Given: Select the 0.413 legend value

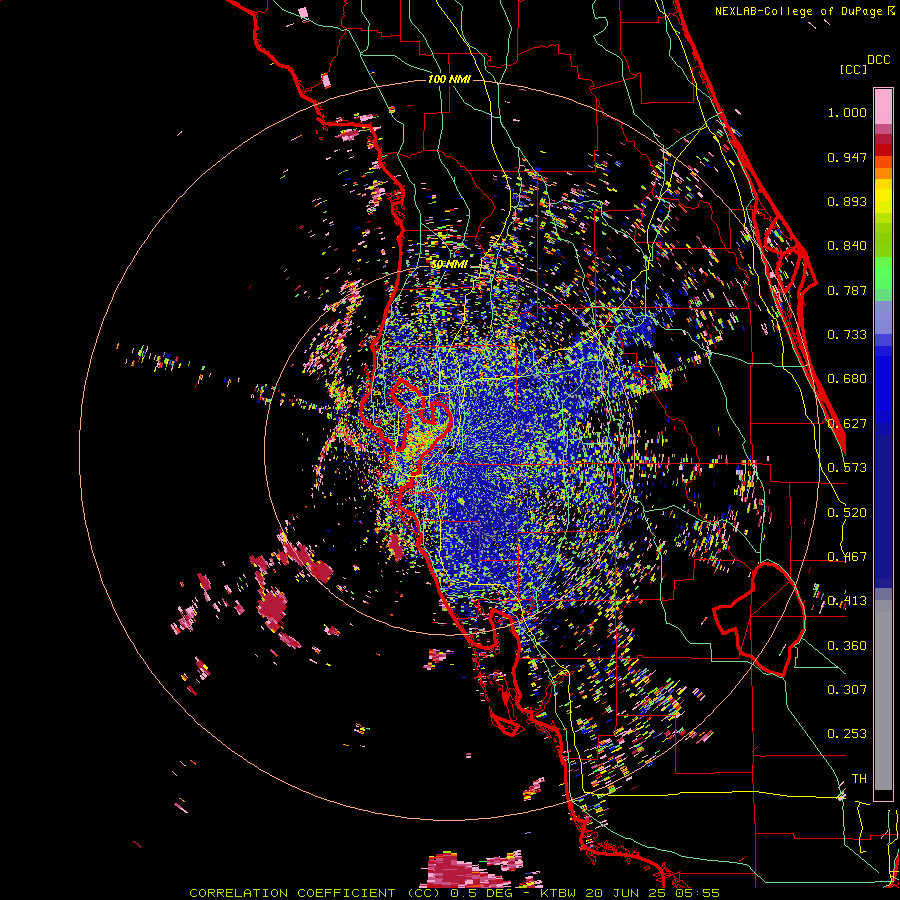Looking at the screenshot, I should (847, 601).
